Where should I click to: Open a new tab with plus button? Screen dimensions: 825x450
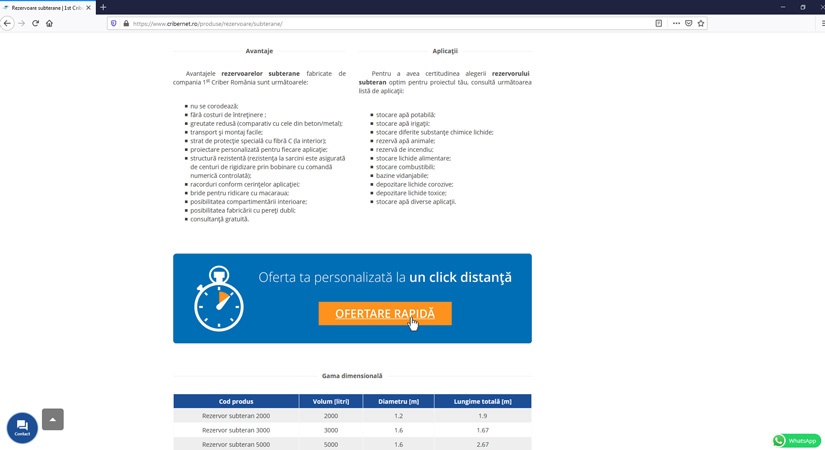coord(103,7)
